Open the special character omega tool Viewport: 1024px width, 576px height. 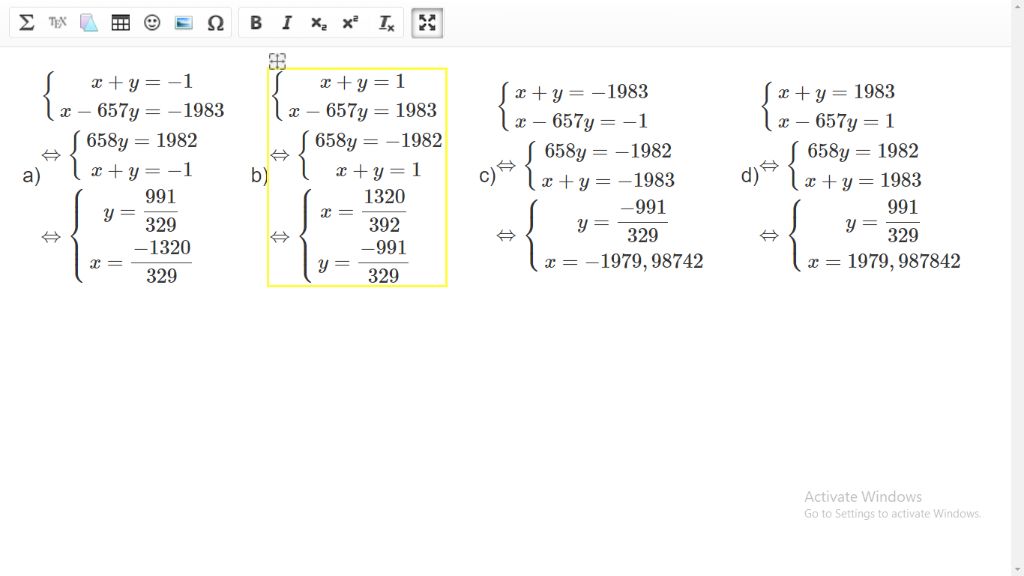[215, 23]
